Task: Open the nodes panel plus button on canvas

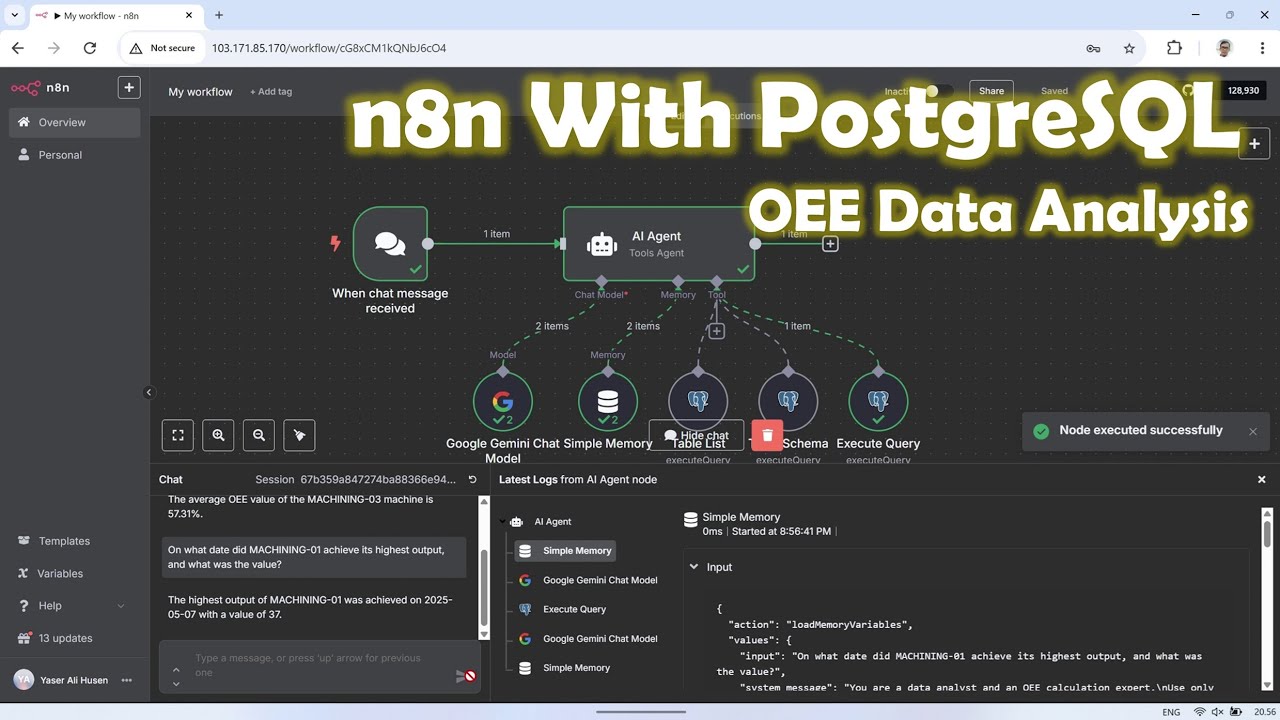Action: point(1254,144)
